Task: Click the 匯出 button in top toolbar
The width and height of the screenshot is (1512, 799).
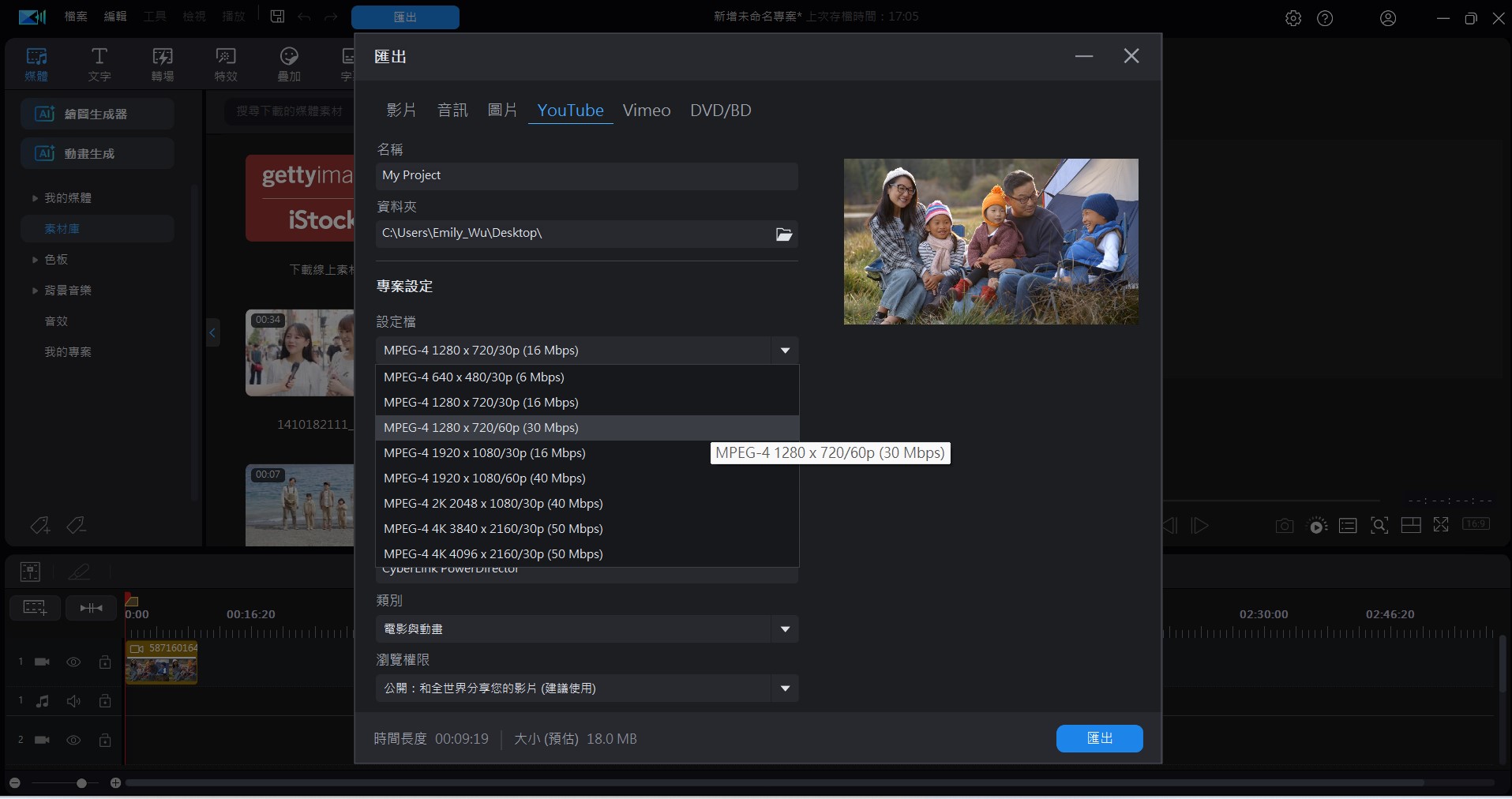Action: click(405, 17)
